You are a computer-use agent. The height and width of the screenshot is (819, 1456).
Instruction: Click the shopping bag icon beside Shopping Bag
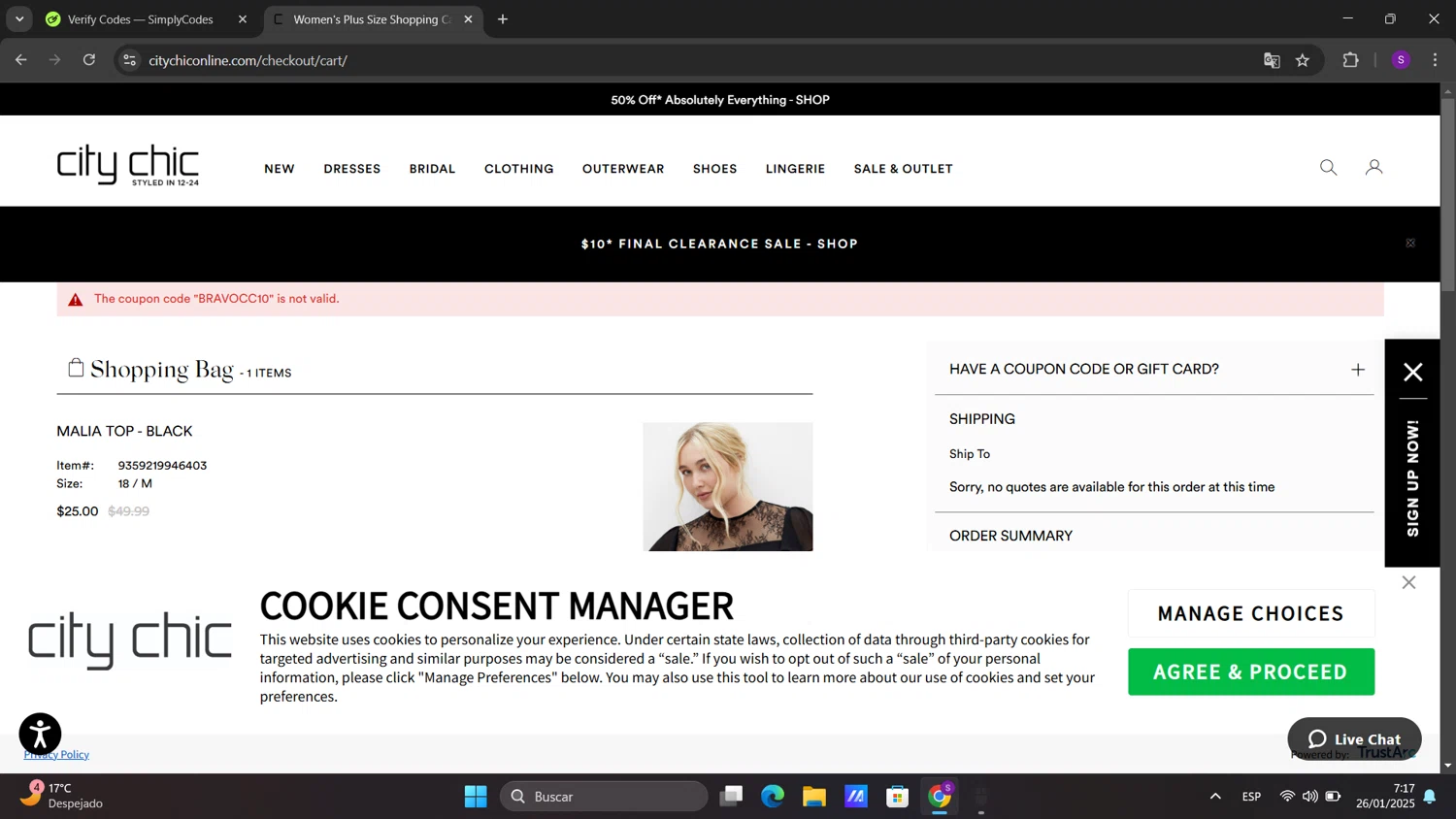click(x=76, y=367)
